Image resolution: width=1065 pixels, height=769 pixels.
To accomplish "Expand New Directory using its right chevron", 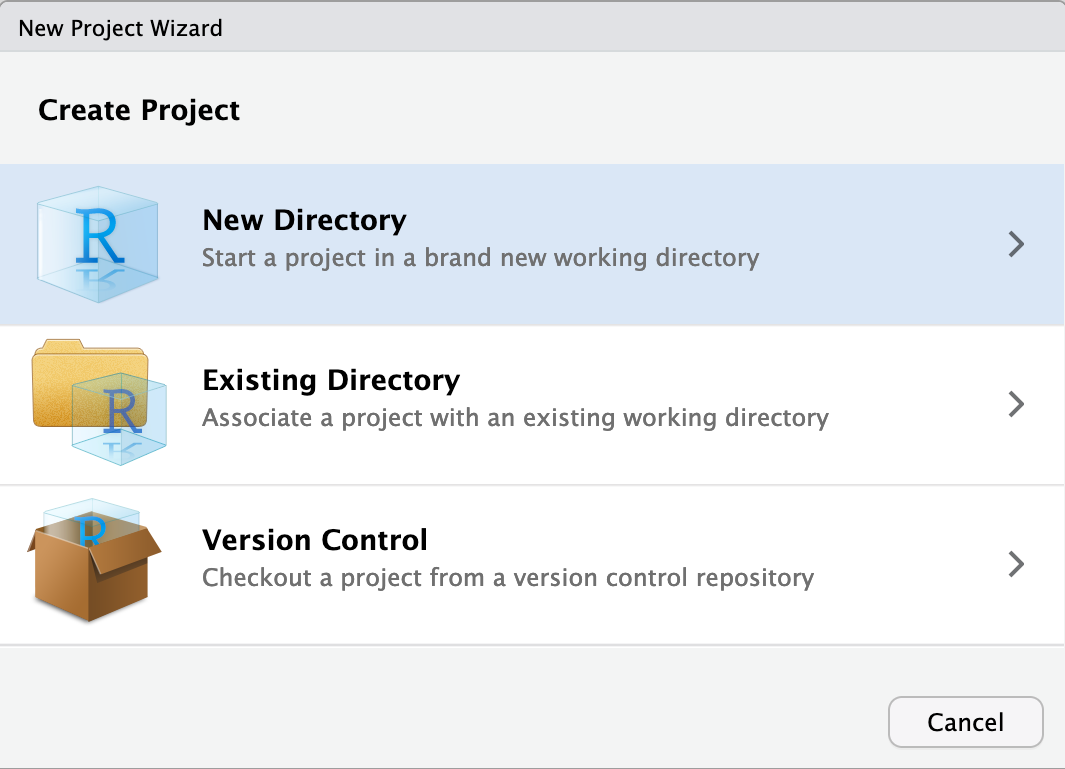I will click(1016, 244).
